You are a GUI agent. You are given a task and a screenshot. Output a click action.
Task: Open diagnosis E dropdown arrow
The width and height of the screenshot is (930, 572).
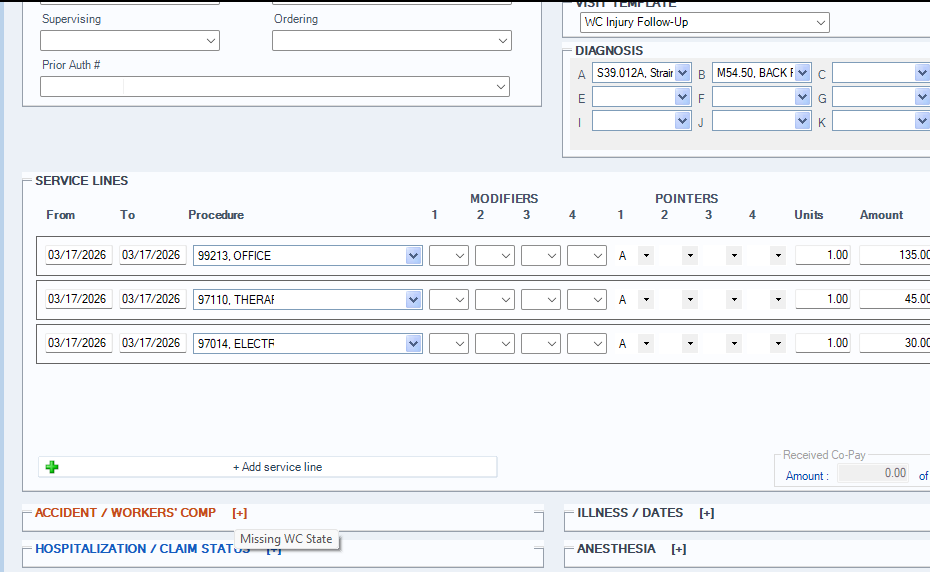click(x=683, y=97)
